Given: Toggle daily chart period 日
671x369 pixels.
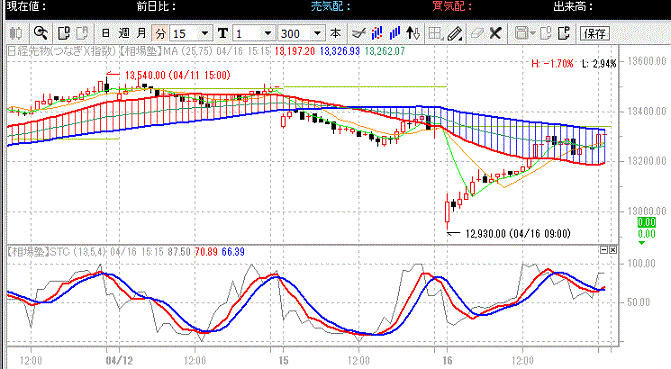Looking at the screenshot, I should click(x=105, y=33).
